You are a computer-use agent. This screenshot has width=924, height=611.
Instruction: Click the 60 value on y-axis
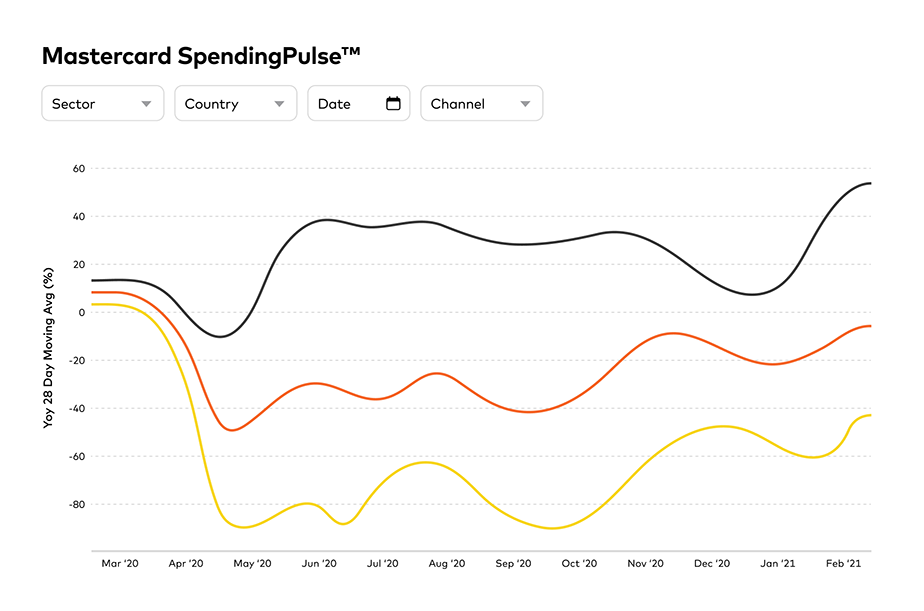coord(78,168)
